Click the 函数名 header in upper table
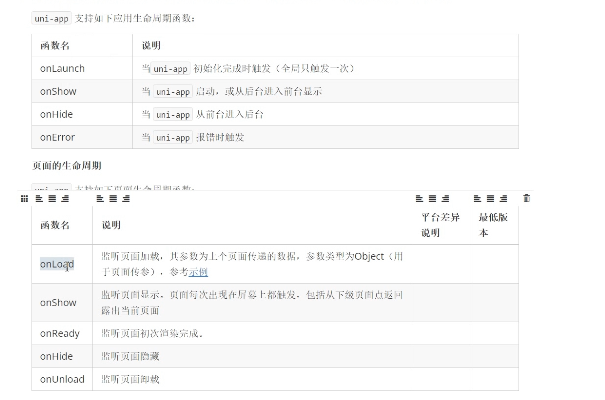This screenshot has width=605, height=400. point(55,46)
